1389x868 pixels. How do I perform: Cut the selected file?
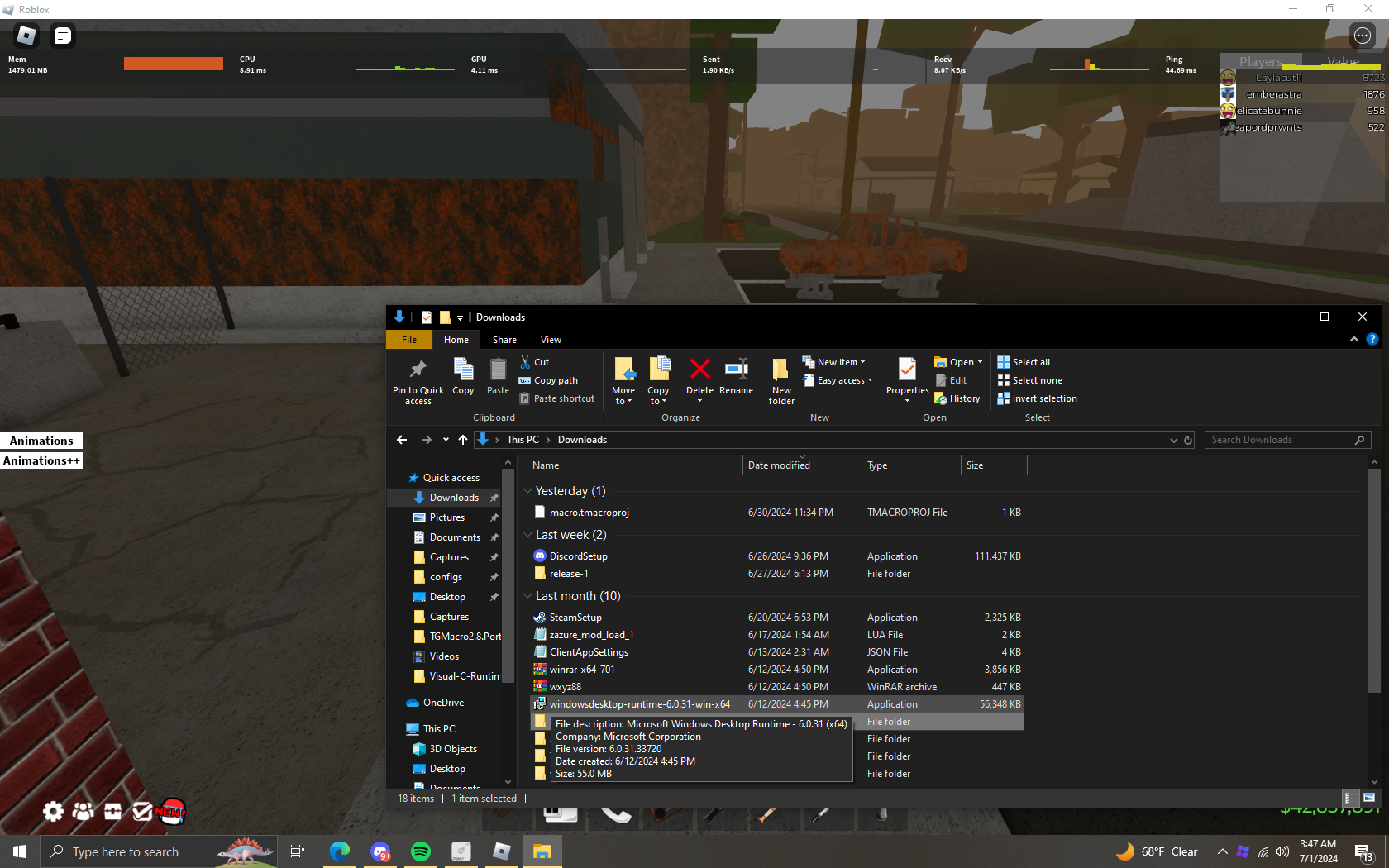point(534,362)
